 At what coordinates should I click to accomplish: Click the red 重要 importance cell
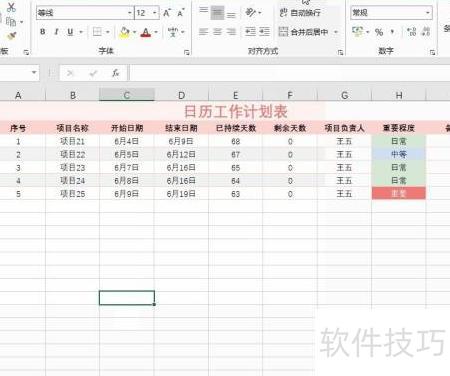399,193
